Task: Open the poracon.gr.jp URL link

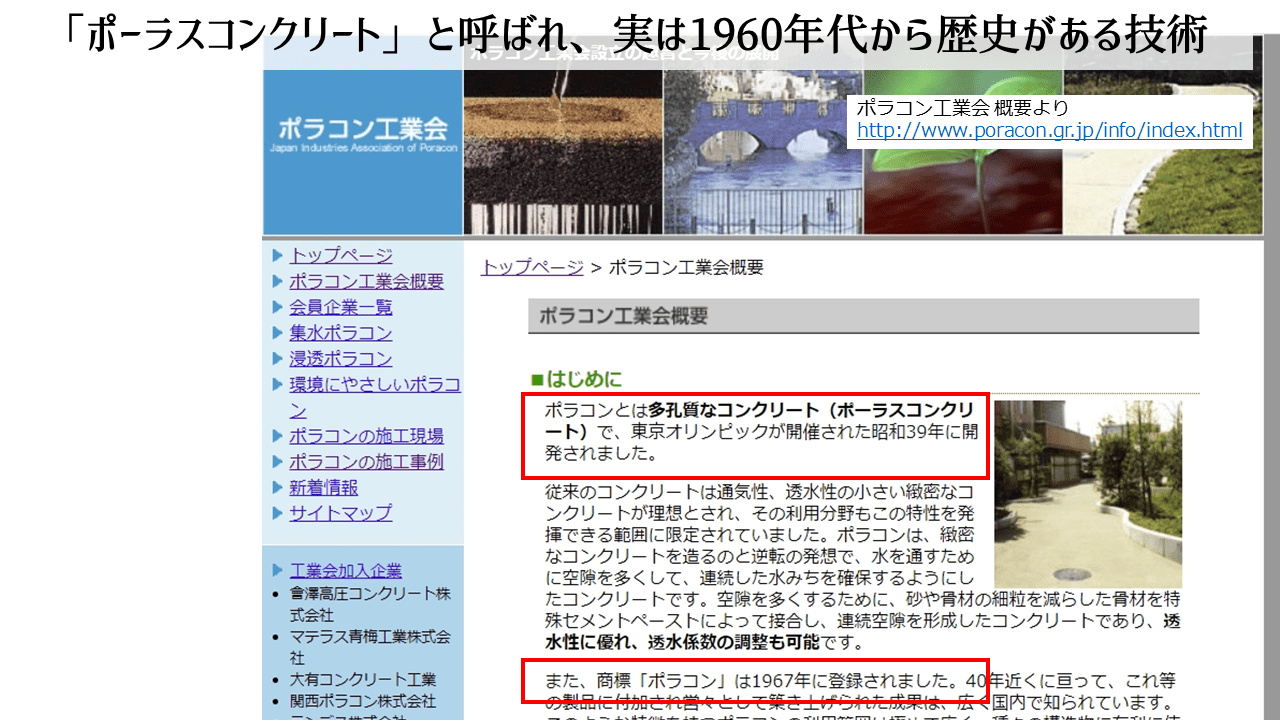Action: click(x=1050, y=130)
